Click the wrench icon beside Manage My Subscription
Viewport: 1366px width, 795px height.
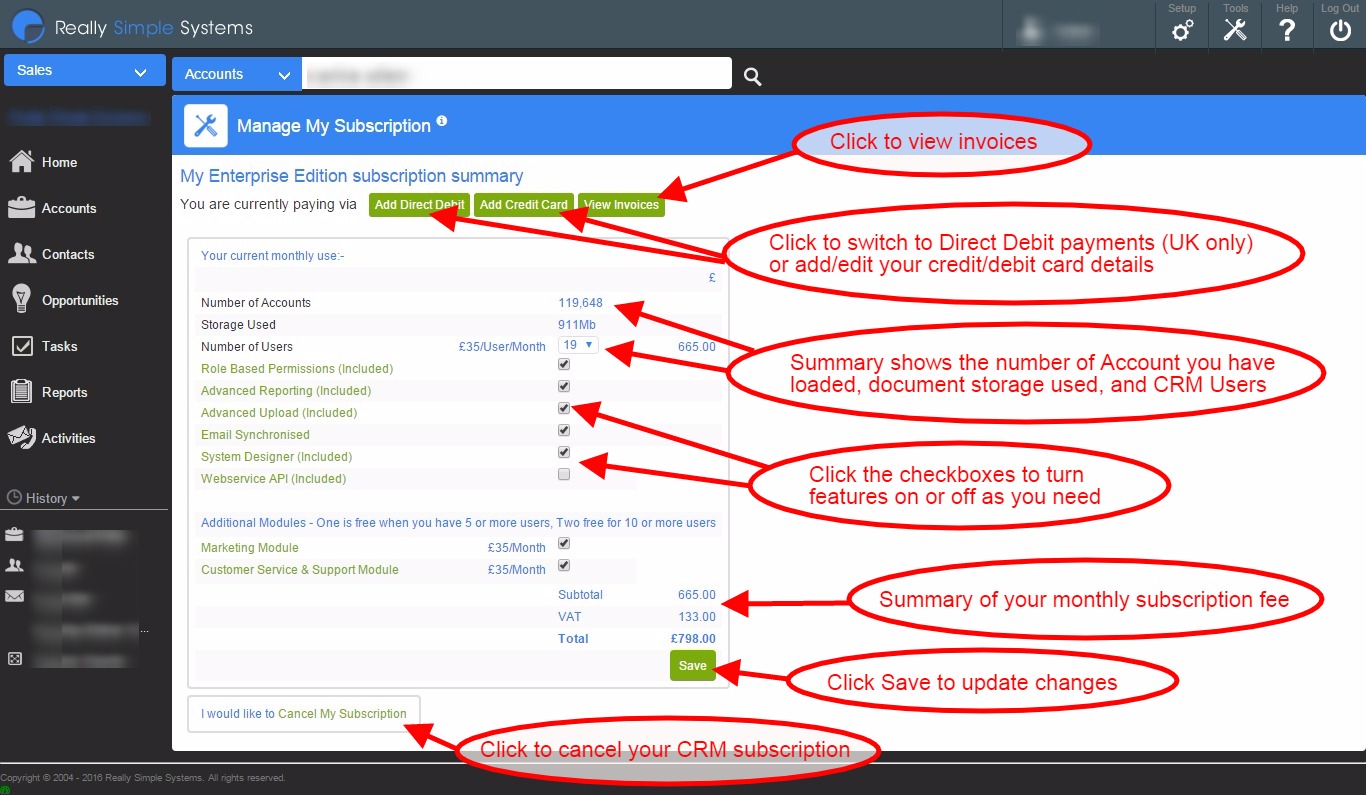coord(206,125)
